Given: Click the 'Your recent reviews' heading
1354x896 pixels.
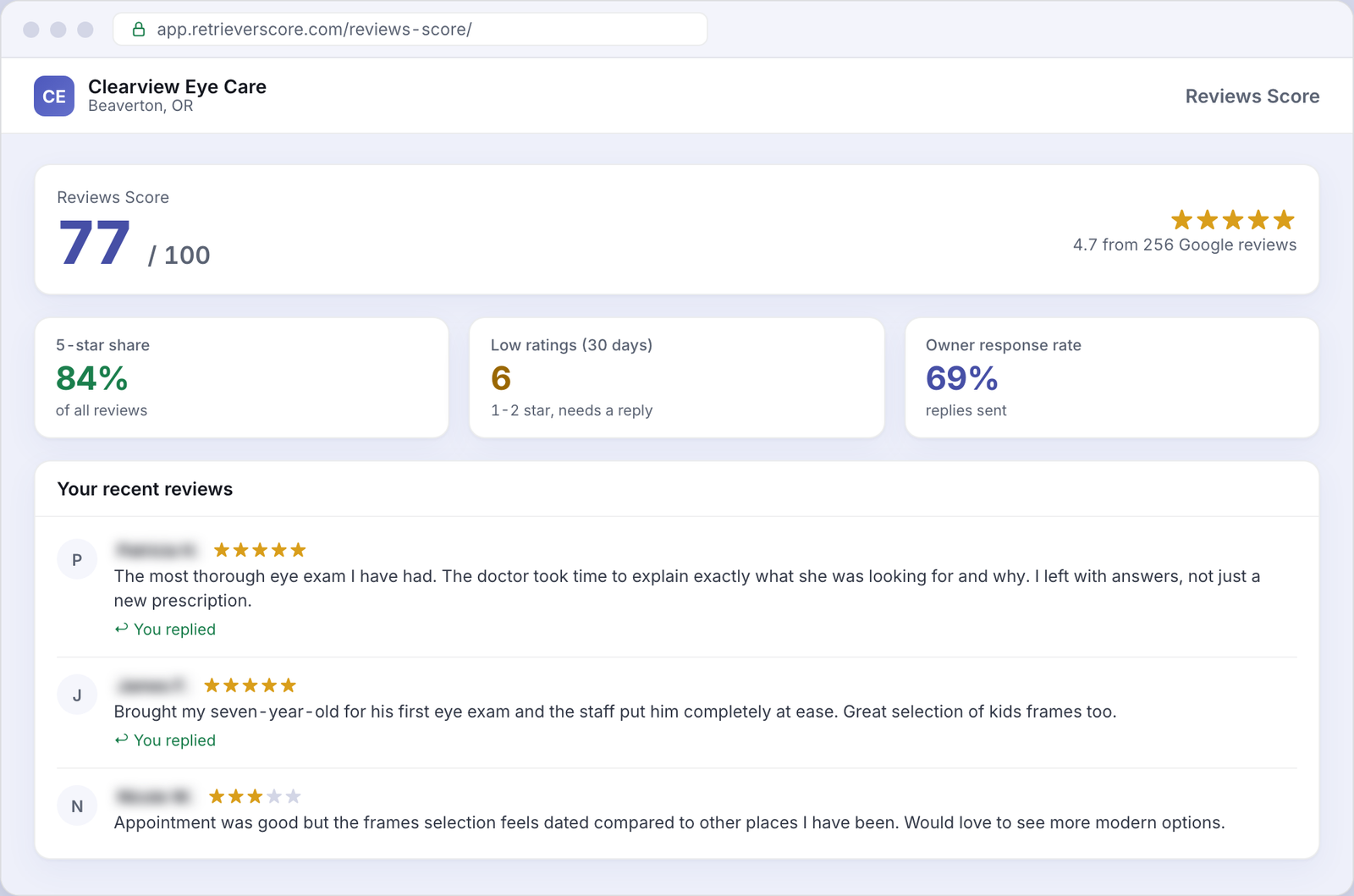Looking at the screenshot, I should 145,489.
